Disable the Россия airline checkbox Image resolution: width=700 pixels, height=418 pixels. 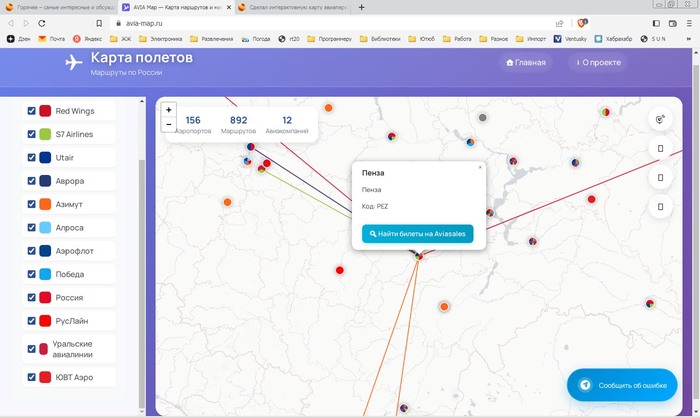(32, 297)
